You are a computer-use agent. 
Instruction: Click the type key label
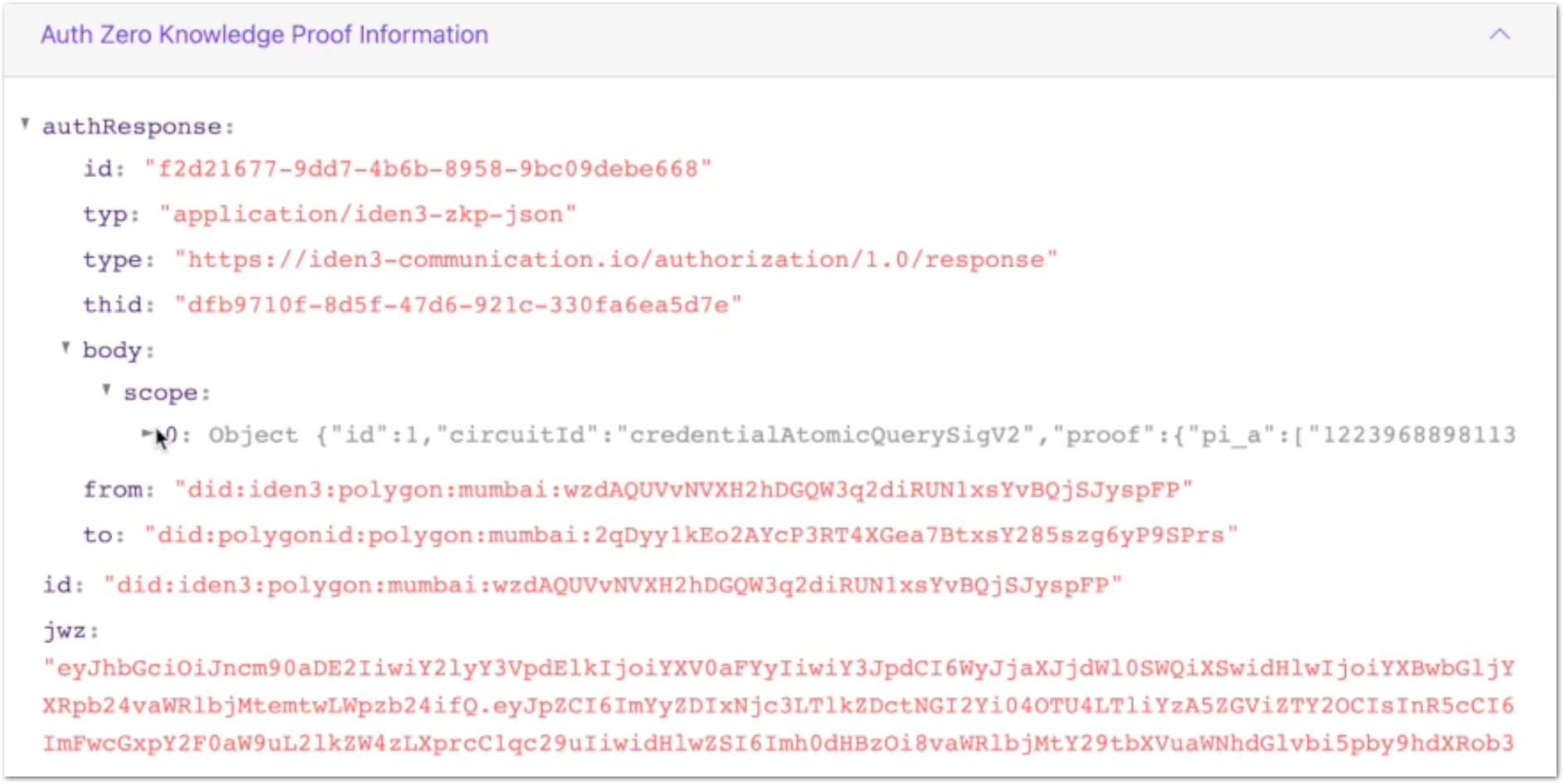(x=119, y=260)
